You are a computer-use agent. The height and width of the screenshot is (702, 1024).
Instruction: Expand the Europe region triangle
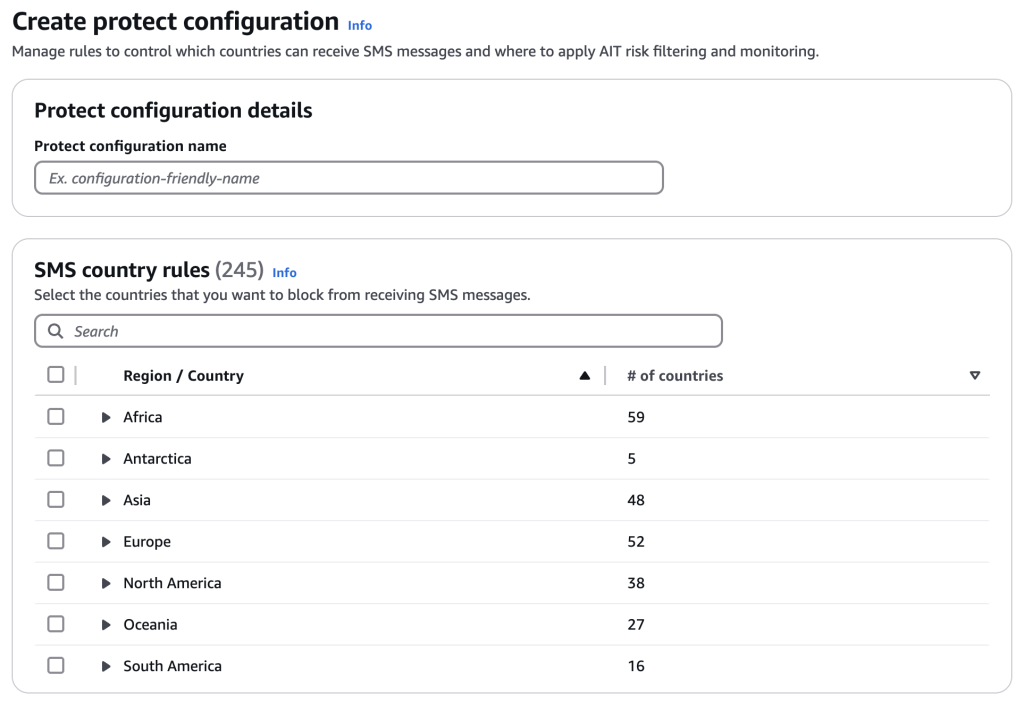[x=106, y=542]
